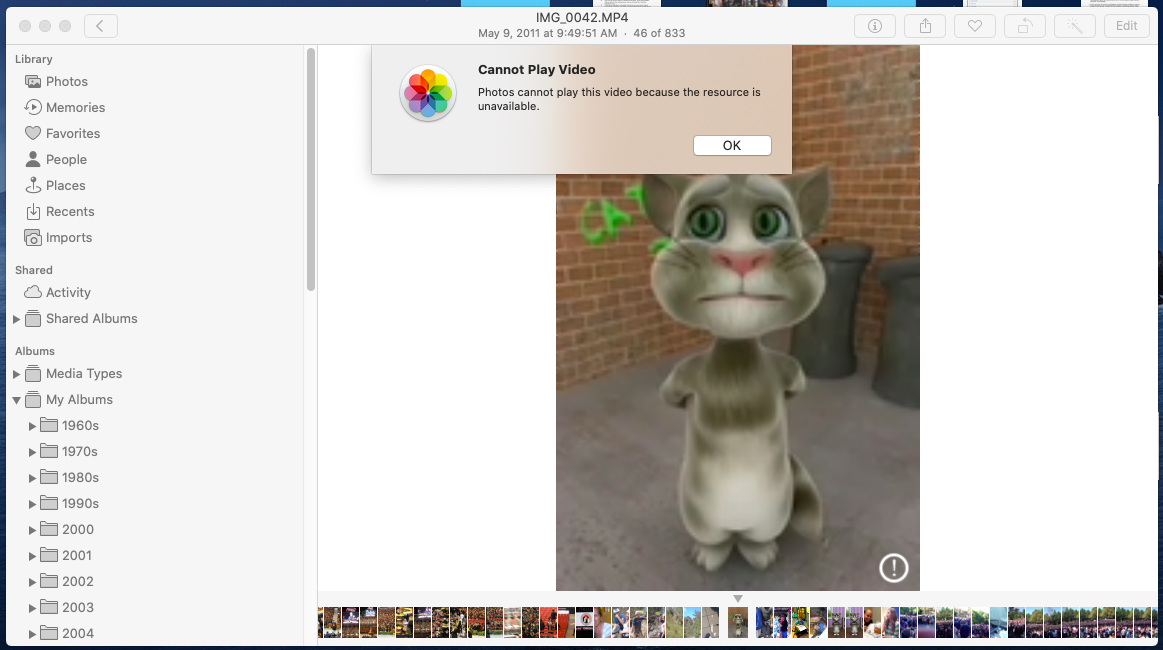
Task: Expand the 1990s folder
Action: pos(32,504)
